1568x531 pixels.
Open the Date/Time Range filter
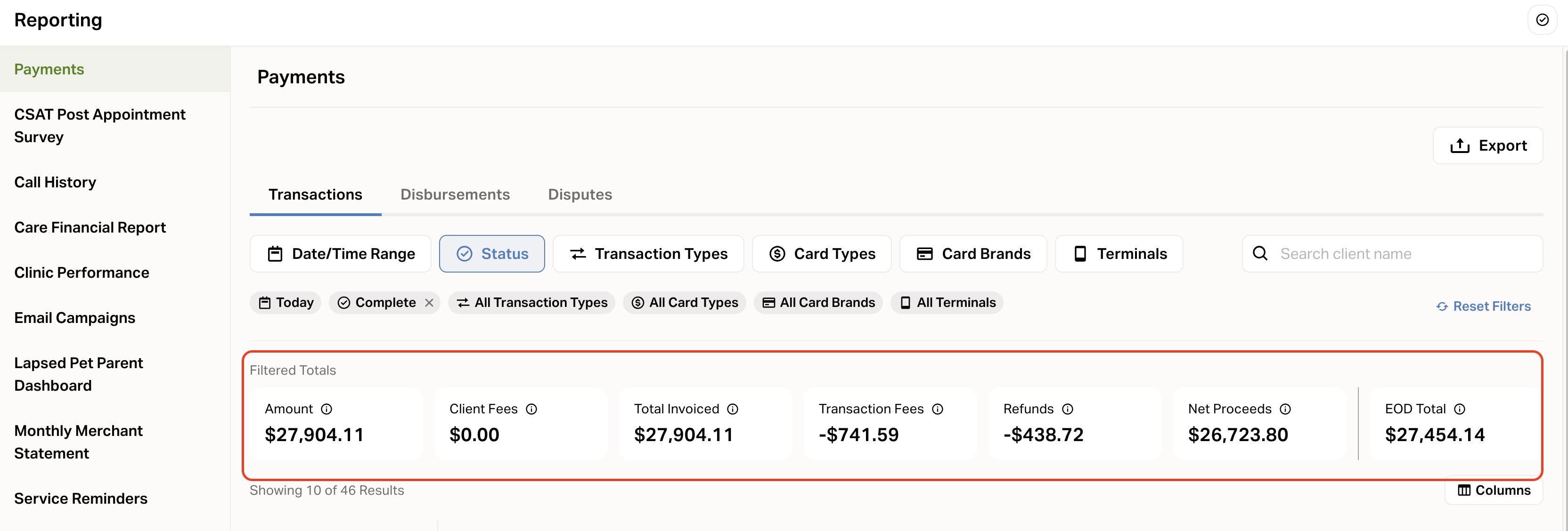(x=341, y=254)
